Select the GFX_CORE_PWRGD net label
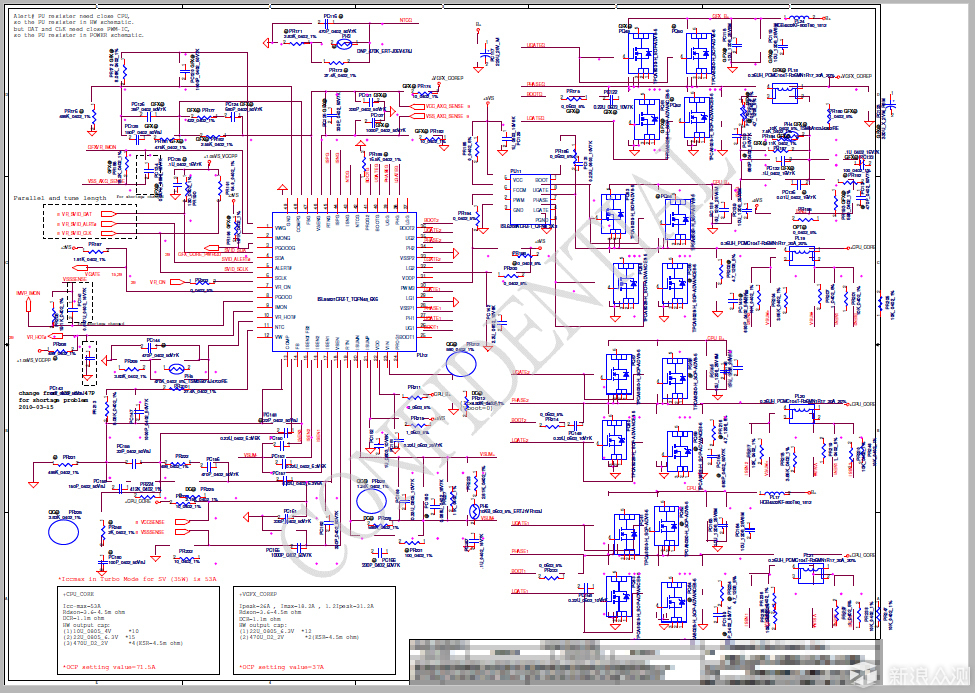This screenshot has width=975, height=693. [x=199, y=254]
